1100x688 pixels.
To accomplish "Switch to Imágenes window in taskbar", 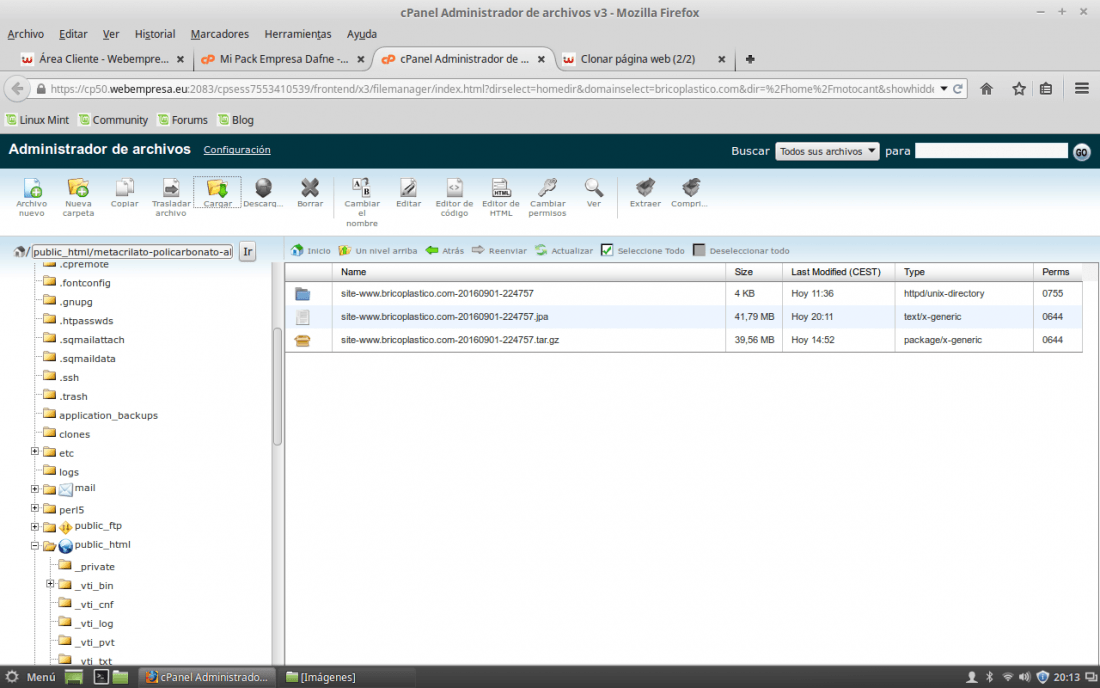I will pos(321,677).
